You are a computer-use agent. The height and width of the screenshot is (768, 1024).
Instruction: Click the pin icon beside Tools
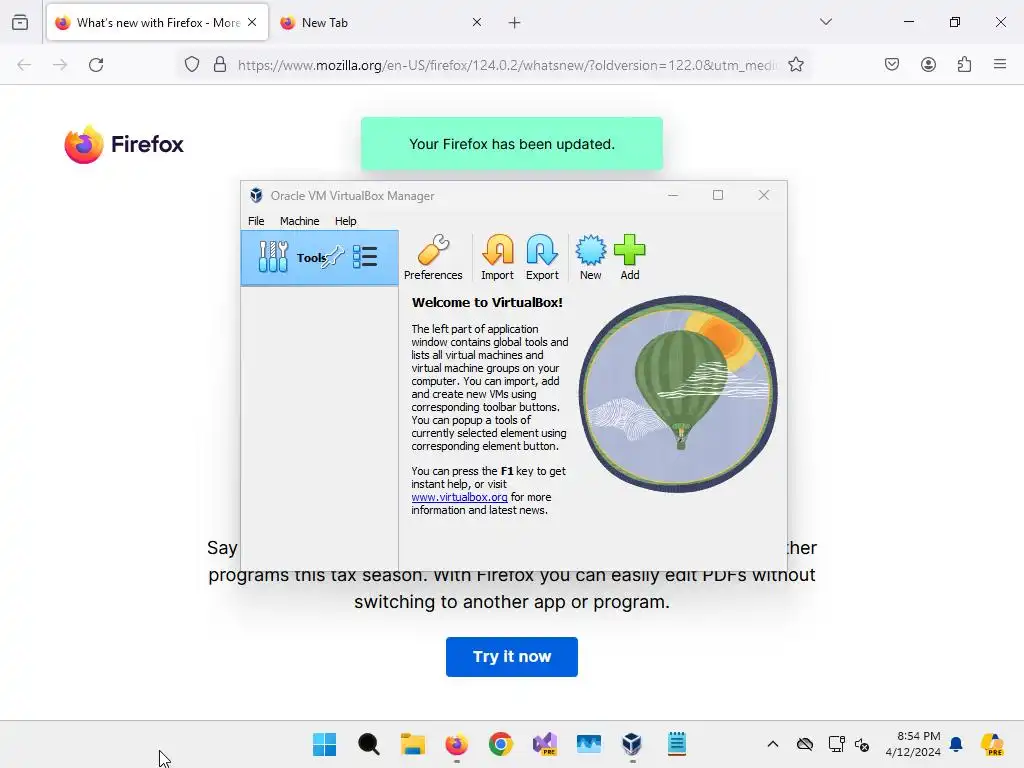(333, 257)
